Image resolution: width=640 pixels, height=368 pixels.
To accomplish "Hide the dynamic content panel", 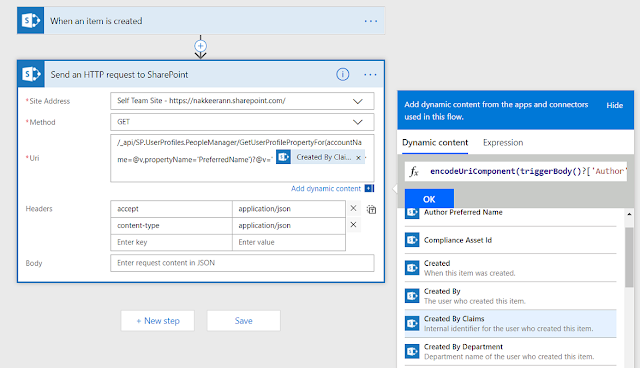I will (x=614, y=105).
